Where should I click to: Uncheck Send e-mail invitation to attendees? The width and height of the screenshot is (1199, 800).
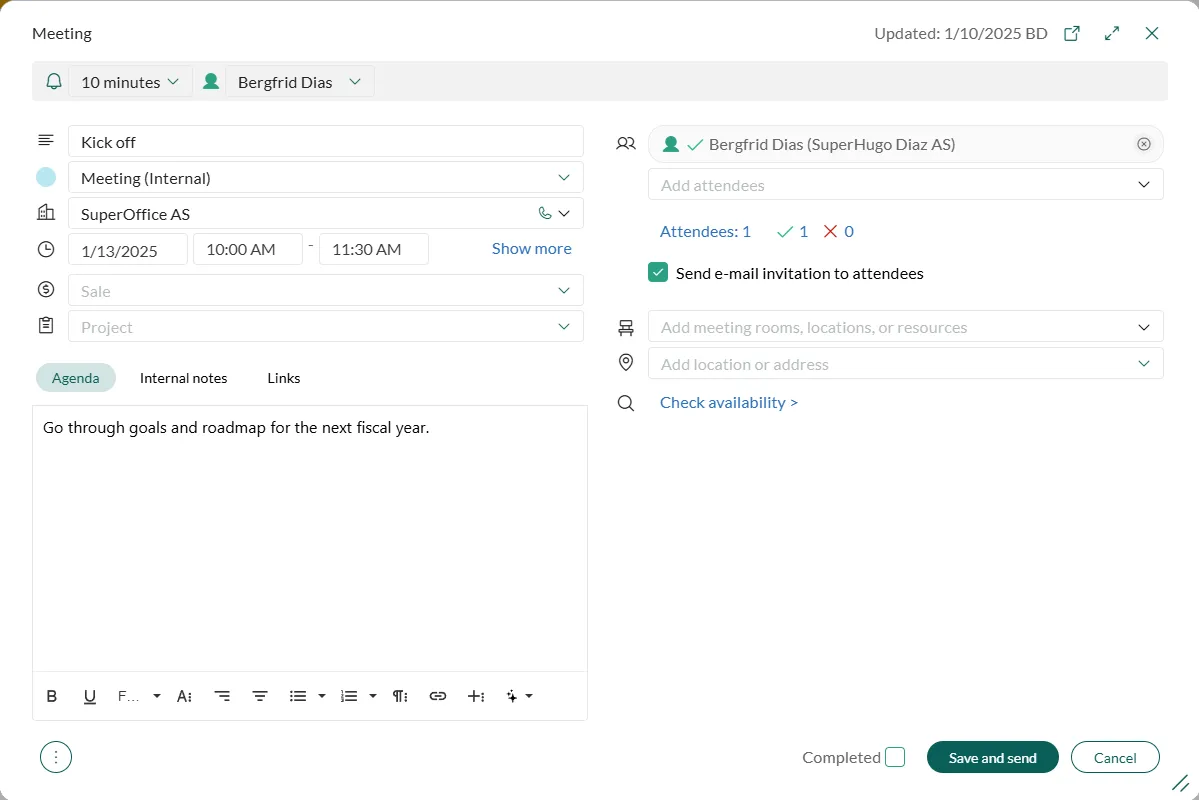658,273
